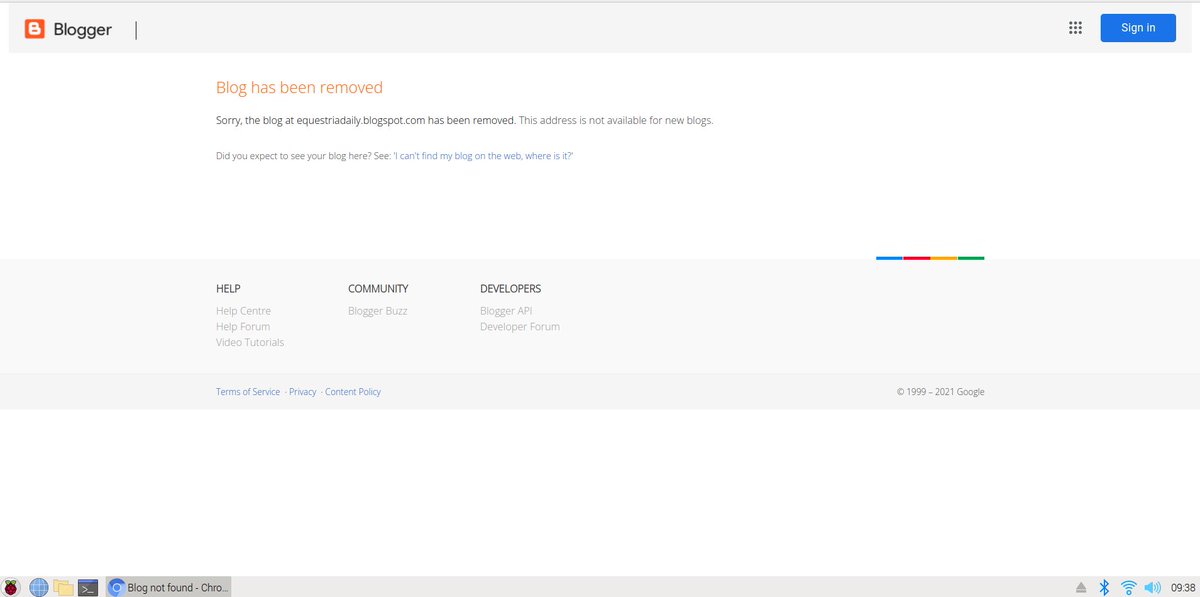The width and height of the screenshot is (1200, 597).
Task: Open the Blogger API link
Action: [506, 311]
